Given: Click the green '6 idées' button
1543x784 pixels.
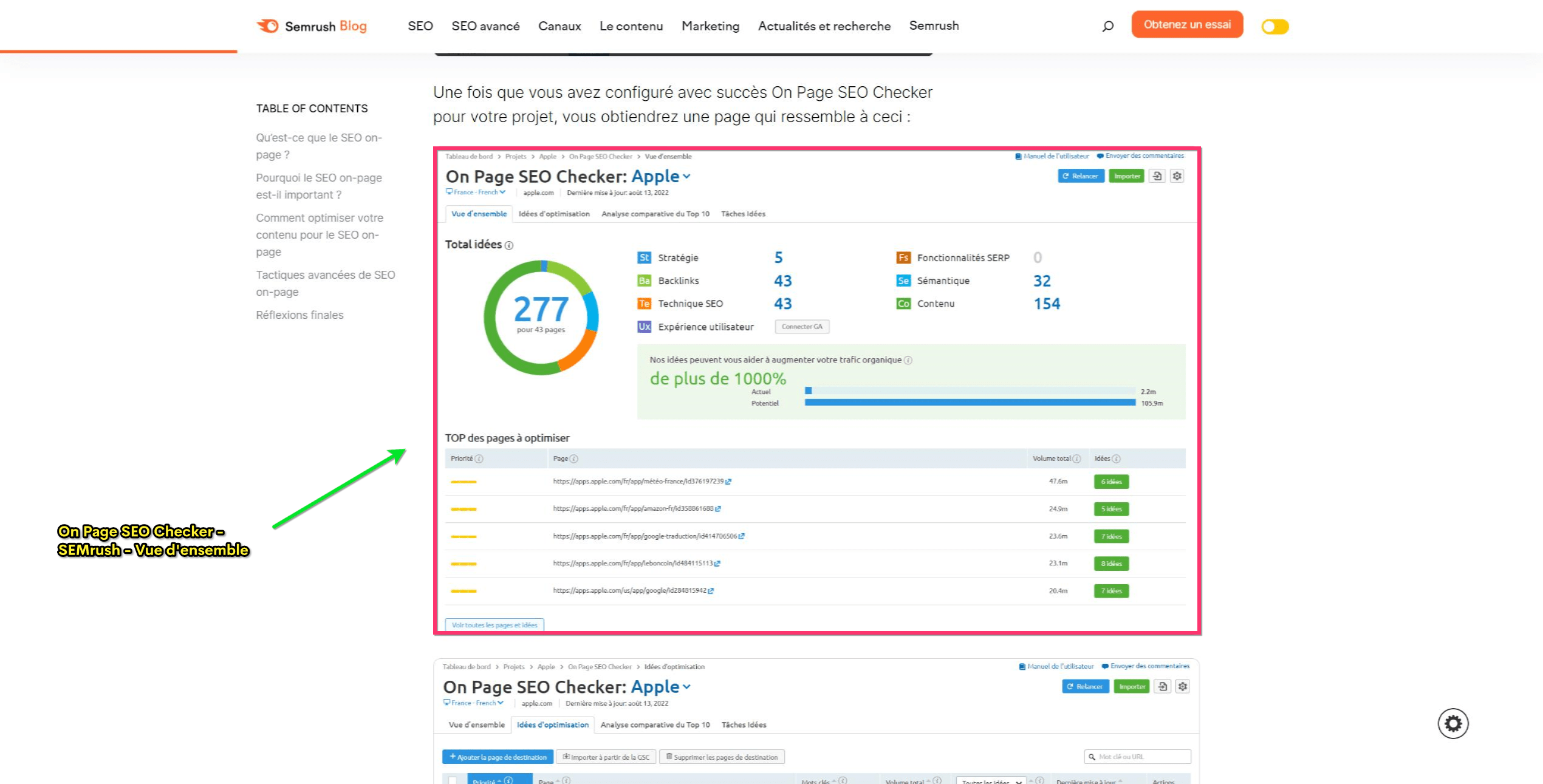Looking at the screenshot, I should click(x=1111, y=482).
